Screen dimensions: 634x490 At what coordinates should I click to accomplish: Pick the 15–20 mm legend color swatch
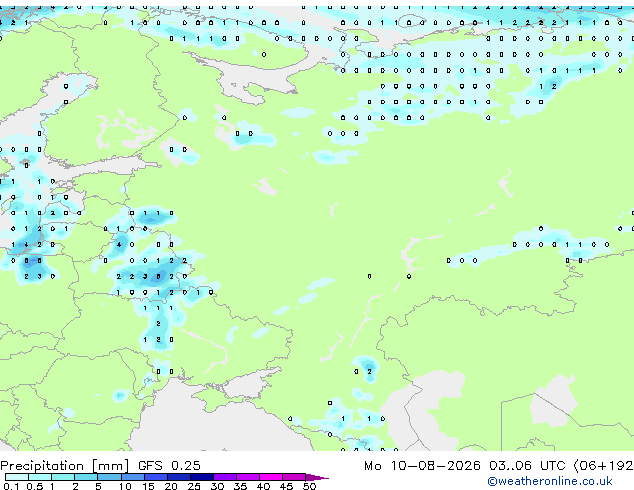click(x=155, y=477)
